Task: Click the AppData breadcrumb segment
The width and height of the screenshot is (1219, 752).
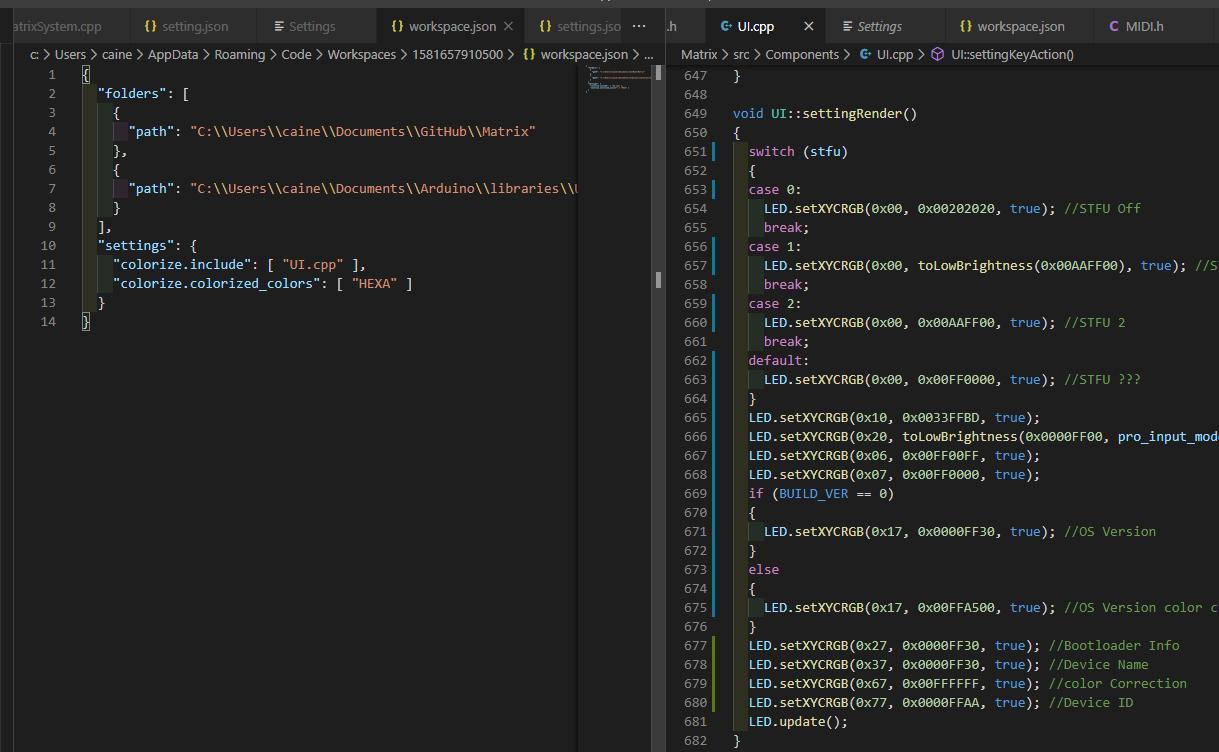Action: click(x=172, y=55)
